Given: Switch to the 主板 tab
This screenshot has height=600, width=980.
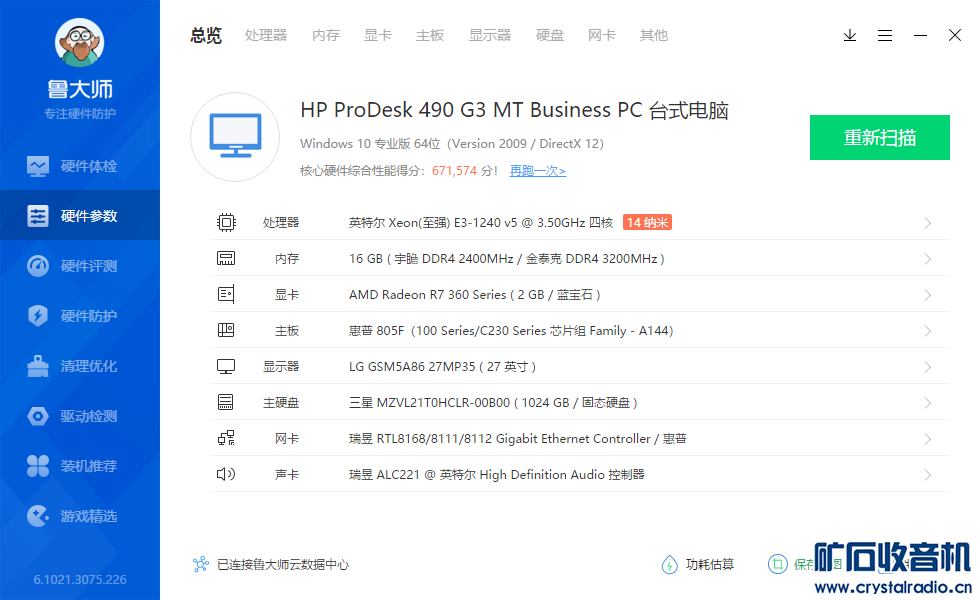Looking at the screenshot, I should [x=430, y=36].
